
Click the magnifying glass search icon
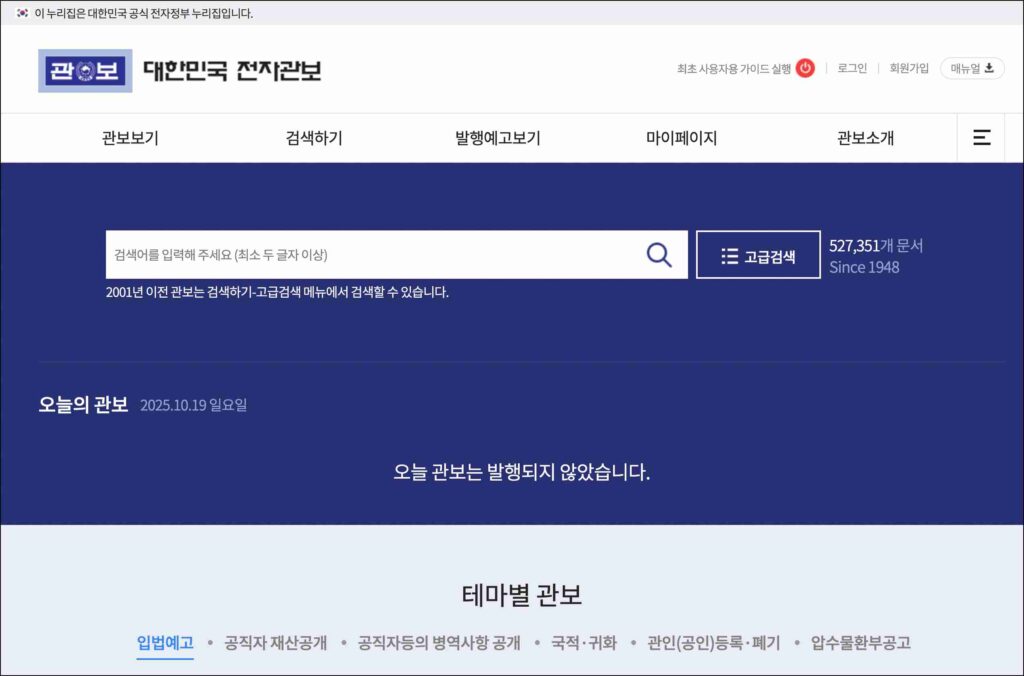click(x=659, y=255)
